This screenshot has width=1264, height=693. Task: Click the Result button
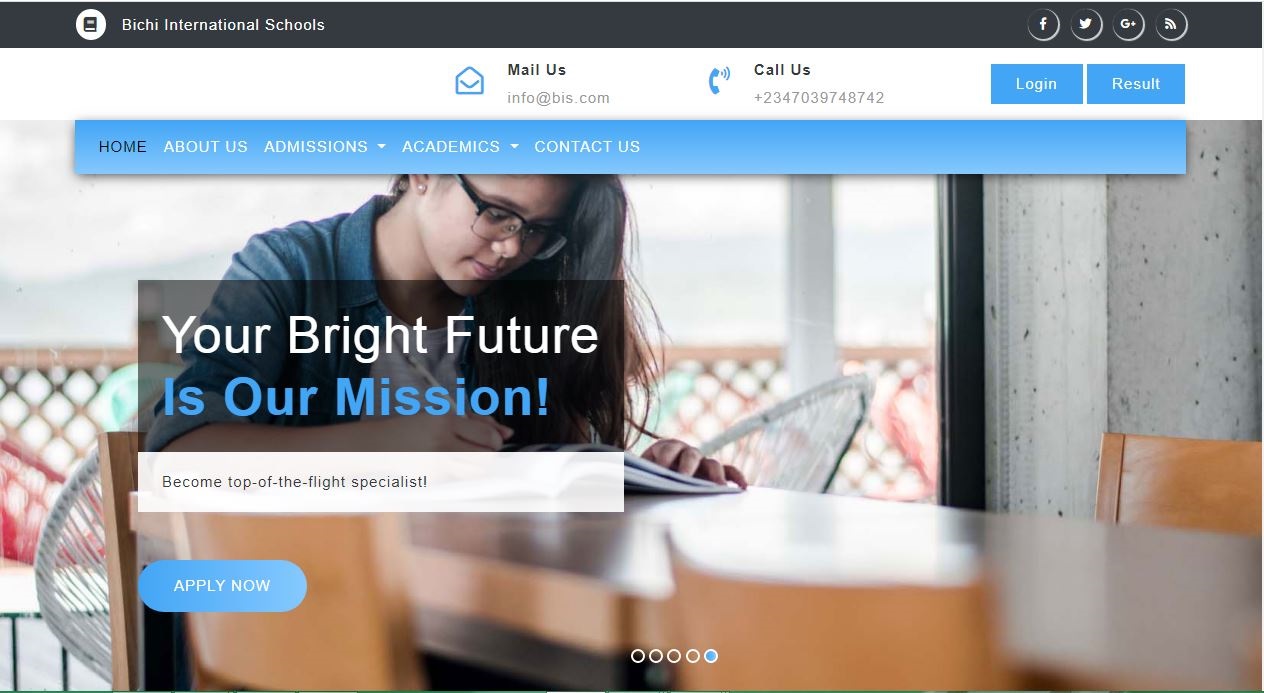click(x=1136, y=84)
